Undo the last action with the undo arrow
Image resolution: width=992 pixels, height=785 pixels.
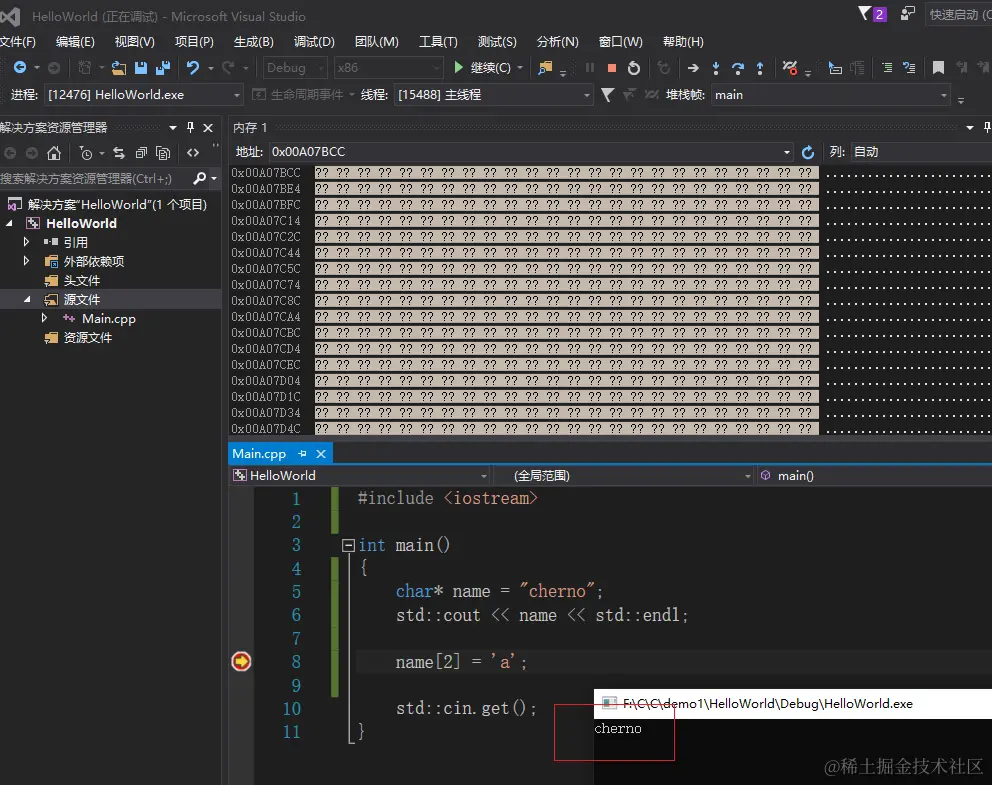(193, 67)
